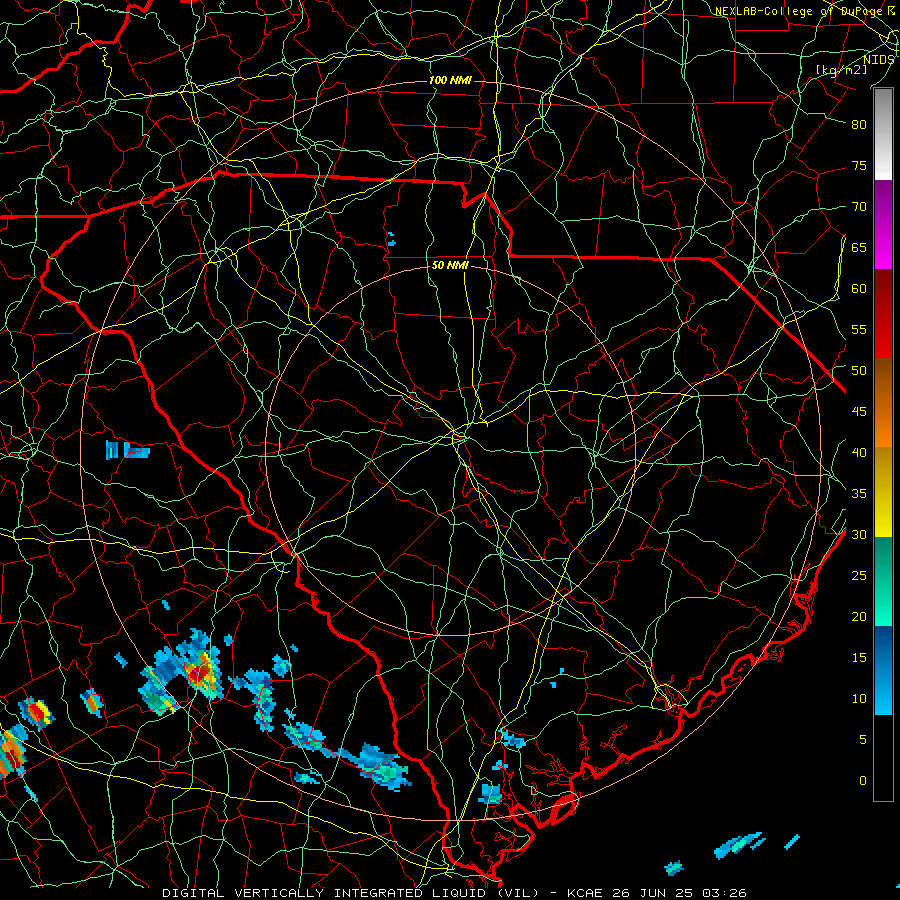This screenshot has width=900, height=900.
Task: Click the 55 value on the color scale
Action: pyautogui.click(x=859, y=329)
